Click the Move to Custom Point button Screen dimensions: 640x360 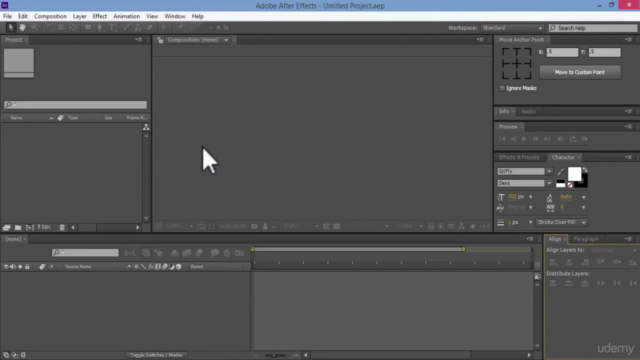click(580, 72)
